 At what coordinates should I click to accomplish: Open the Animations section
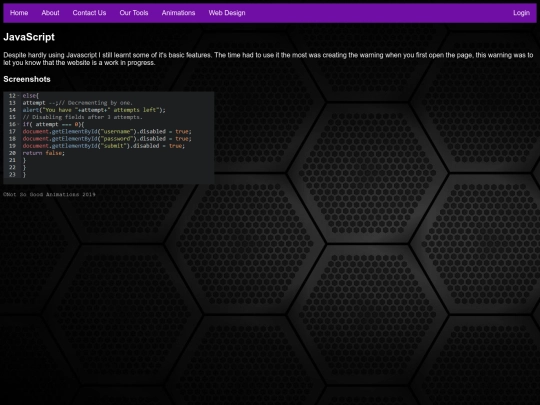tap(178, 13)
